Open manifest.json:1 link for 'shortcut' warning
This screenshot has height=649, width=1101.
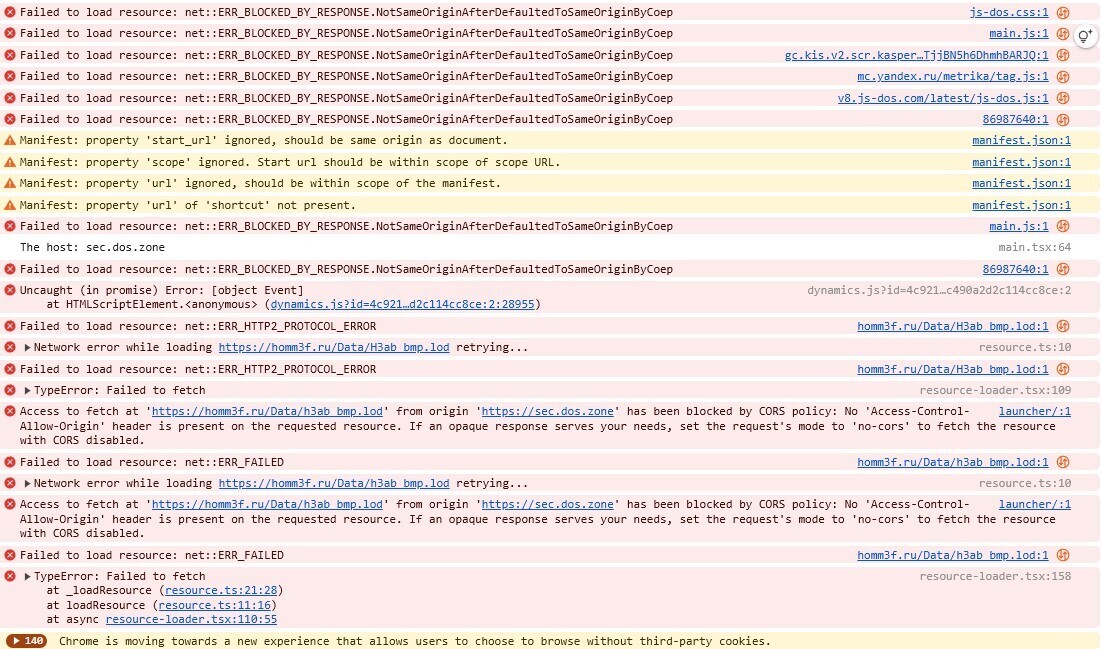(1021, 205)
